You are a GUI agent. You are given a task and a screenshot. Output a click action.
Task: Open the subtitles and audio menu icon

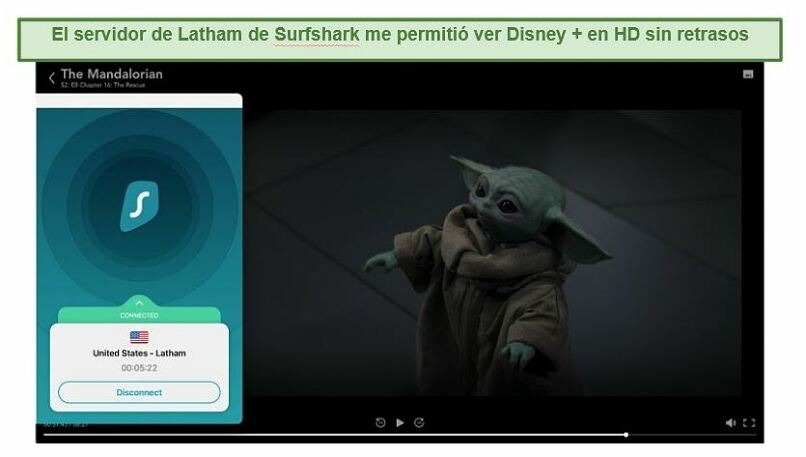748,74
